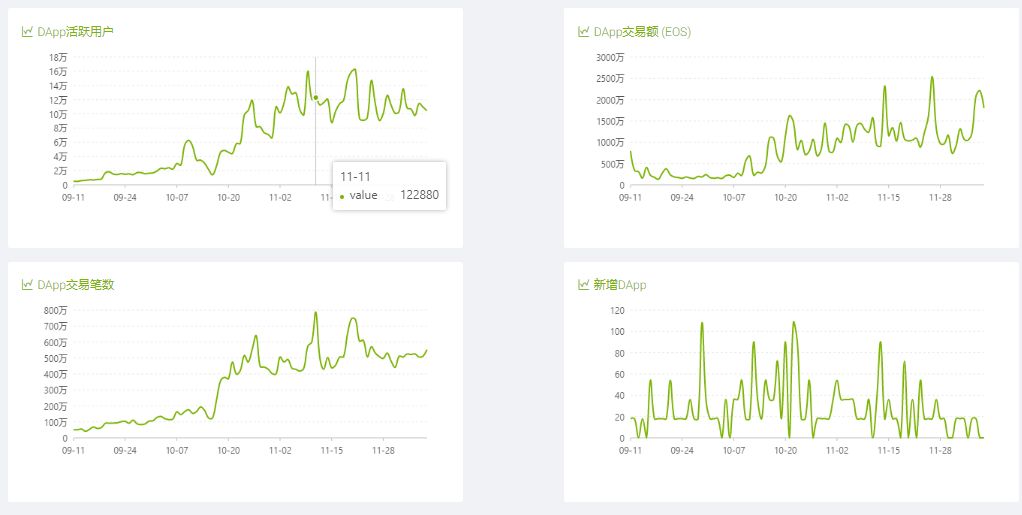The width and height of the screenshot is (1022, 515).
Task: Click 100万 on the transaction count y-axis
Action: [x=56, y=422]
